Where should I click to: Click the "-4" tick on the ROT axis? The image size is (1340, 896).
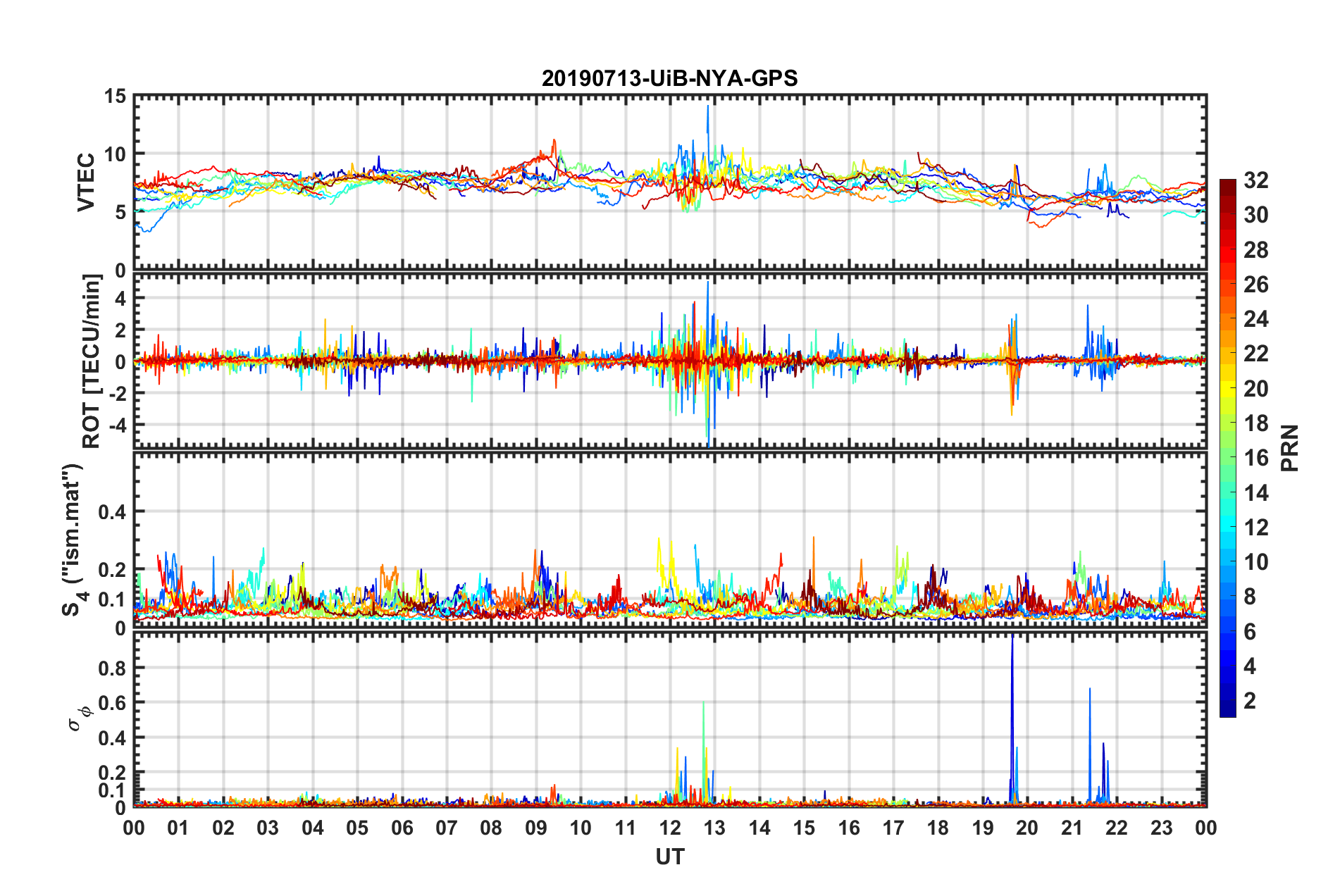tap(117, 425)
